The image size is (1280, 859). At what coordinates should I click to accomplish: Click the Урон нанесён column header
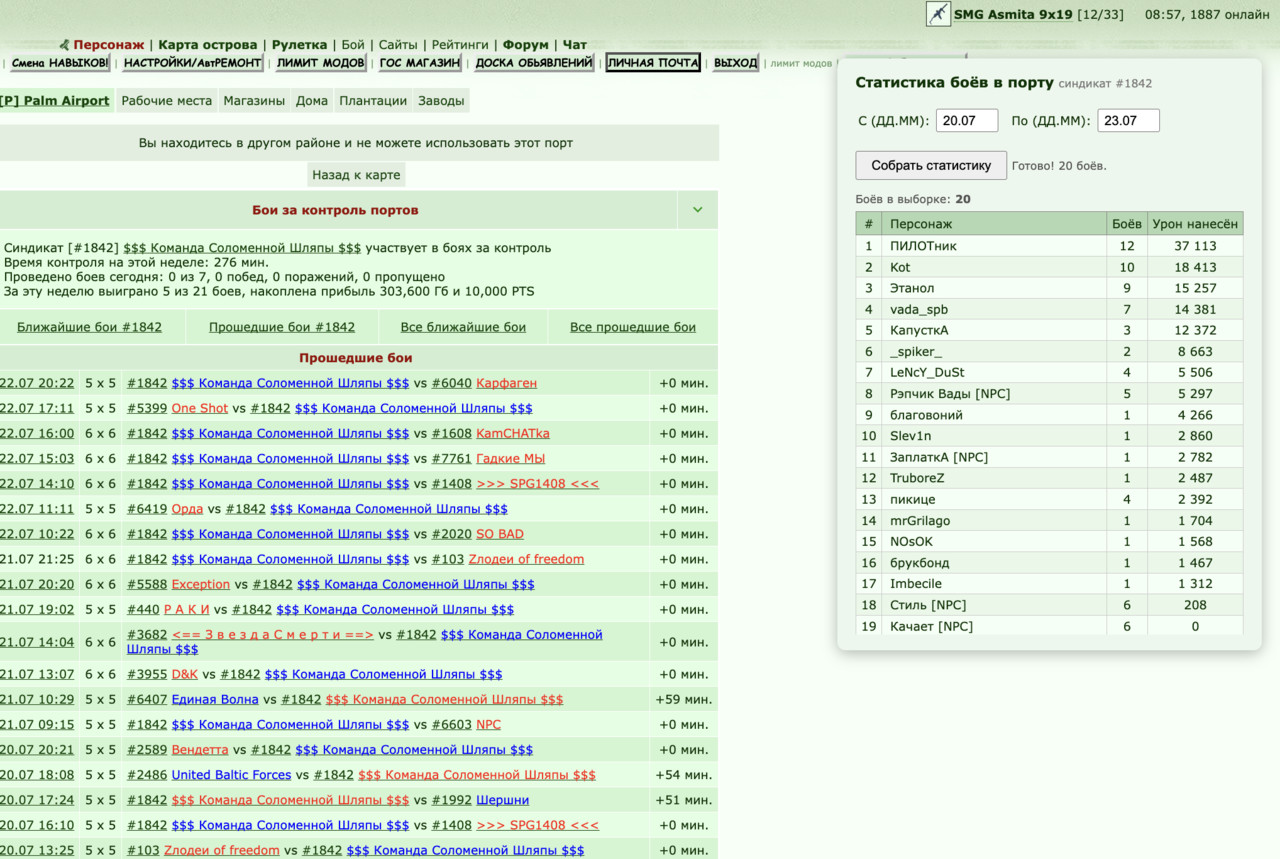pos(1195,224)
